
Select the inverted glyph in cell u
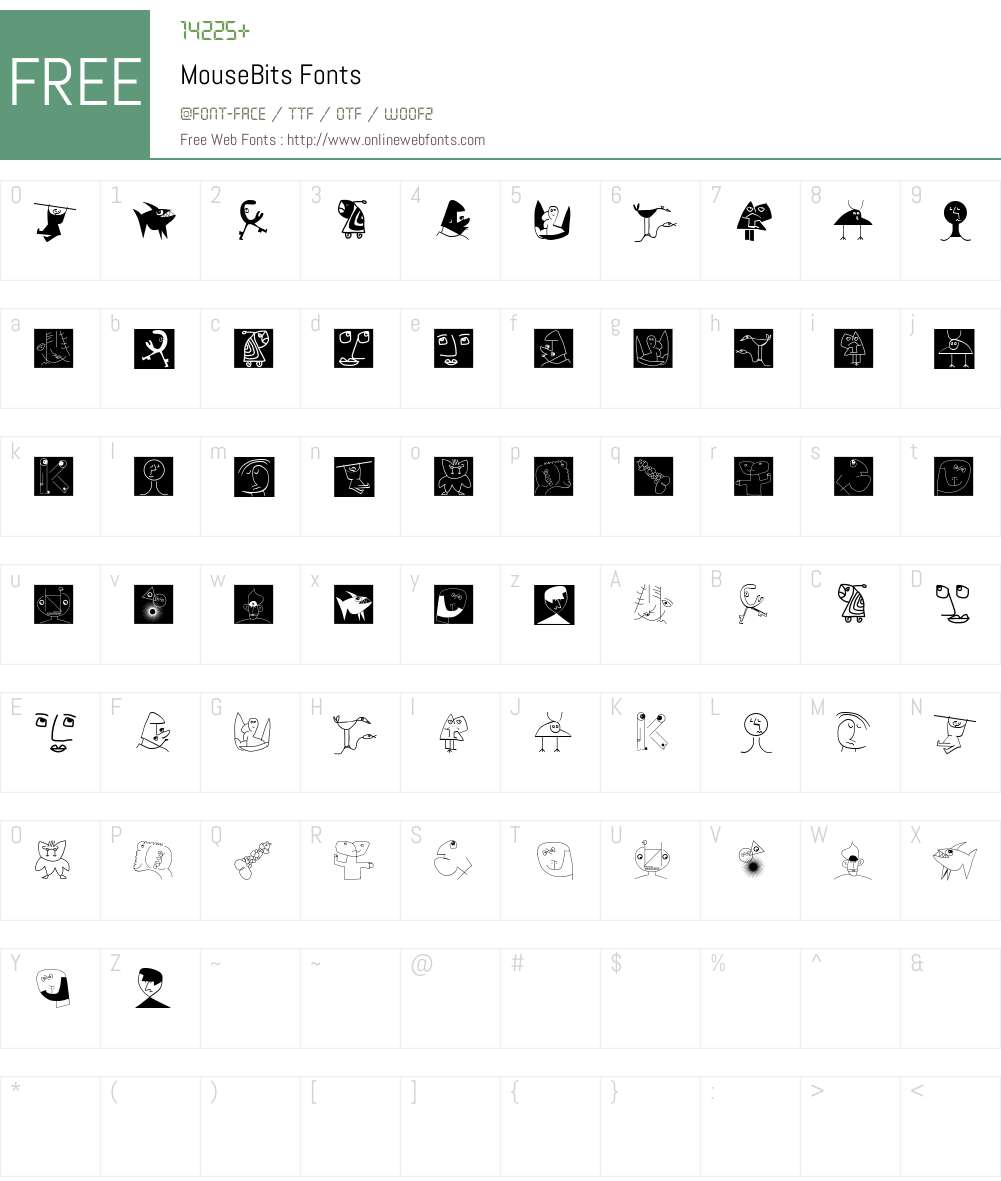(53, 604)
